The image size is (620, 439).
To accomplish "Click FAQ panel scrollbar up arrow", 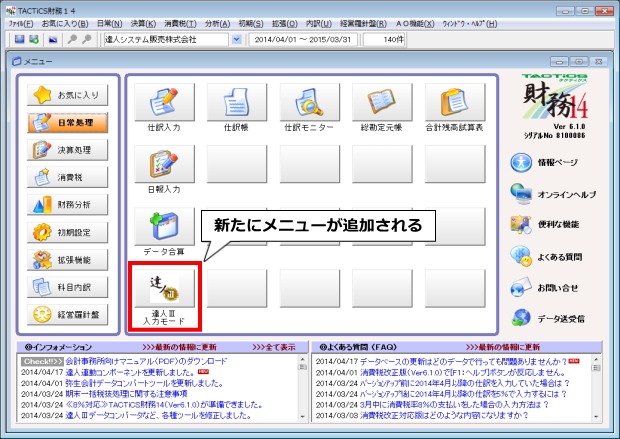I will coord(596,359).
